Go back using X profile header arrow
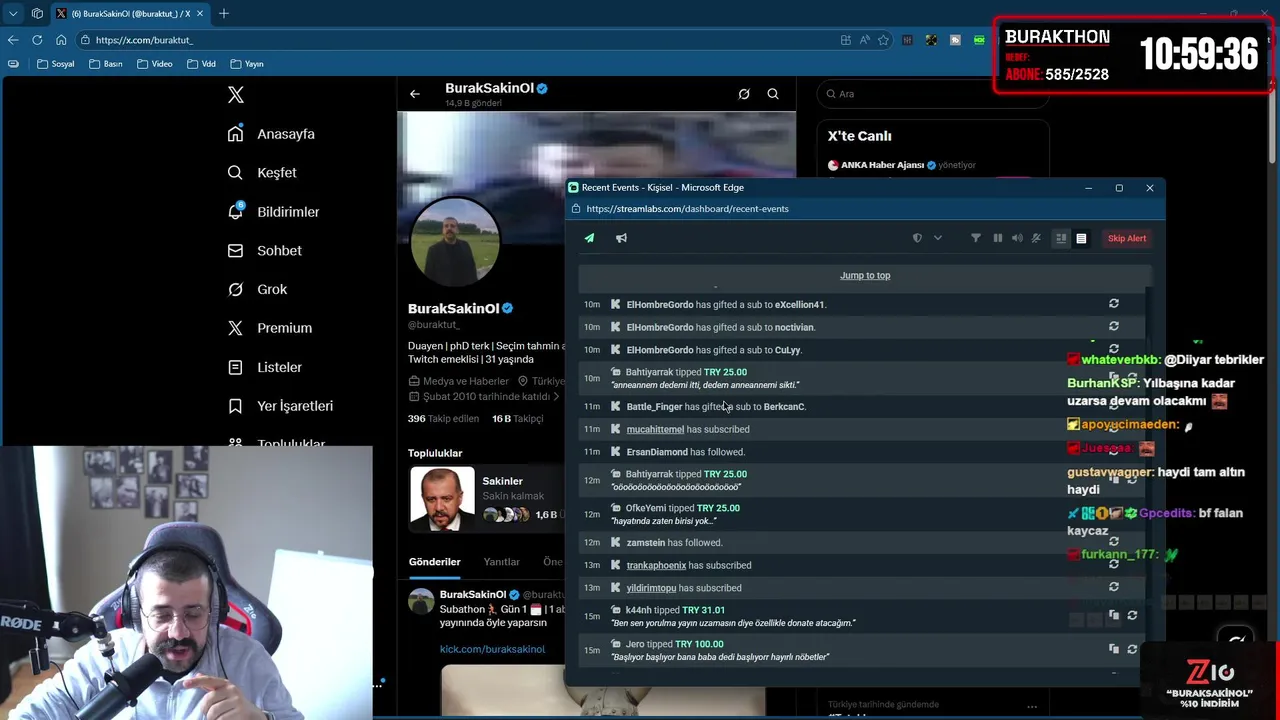The height and width of the screenshot is (720, 1280). click(415, 94)
